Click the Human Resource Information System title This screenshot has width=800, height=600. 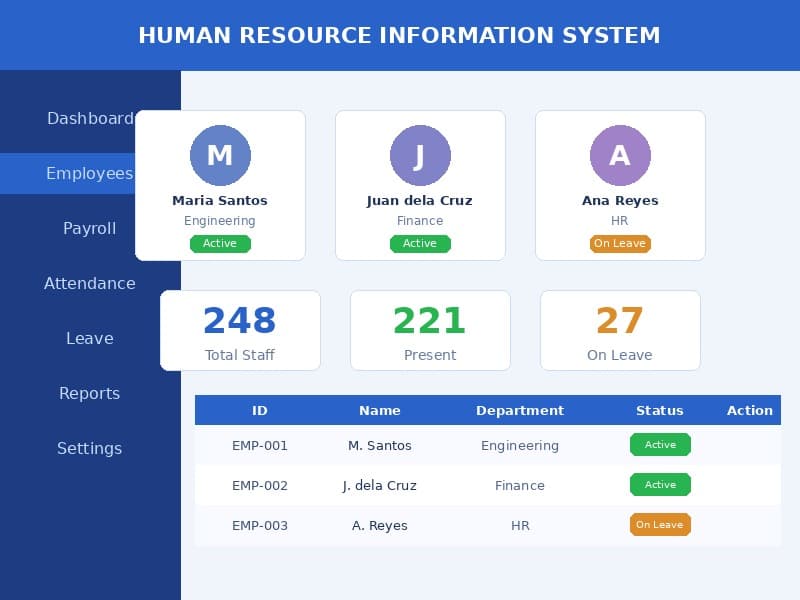399,35
